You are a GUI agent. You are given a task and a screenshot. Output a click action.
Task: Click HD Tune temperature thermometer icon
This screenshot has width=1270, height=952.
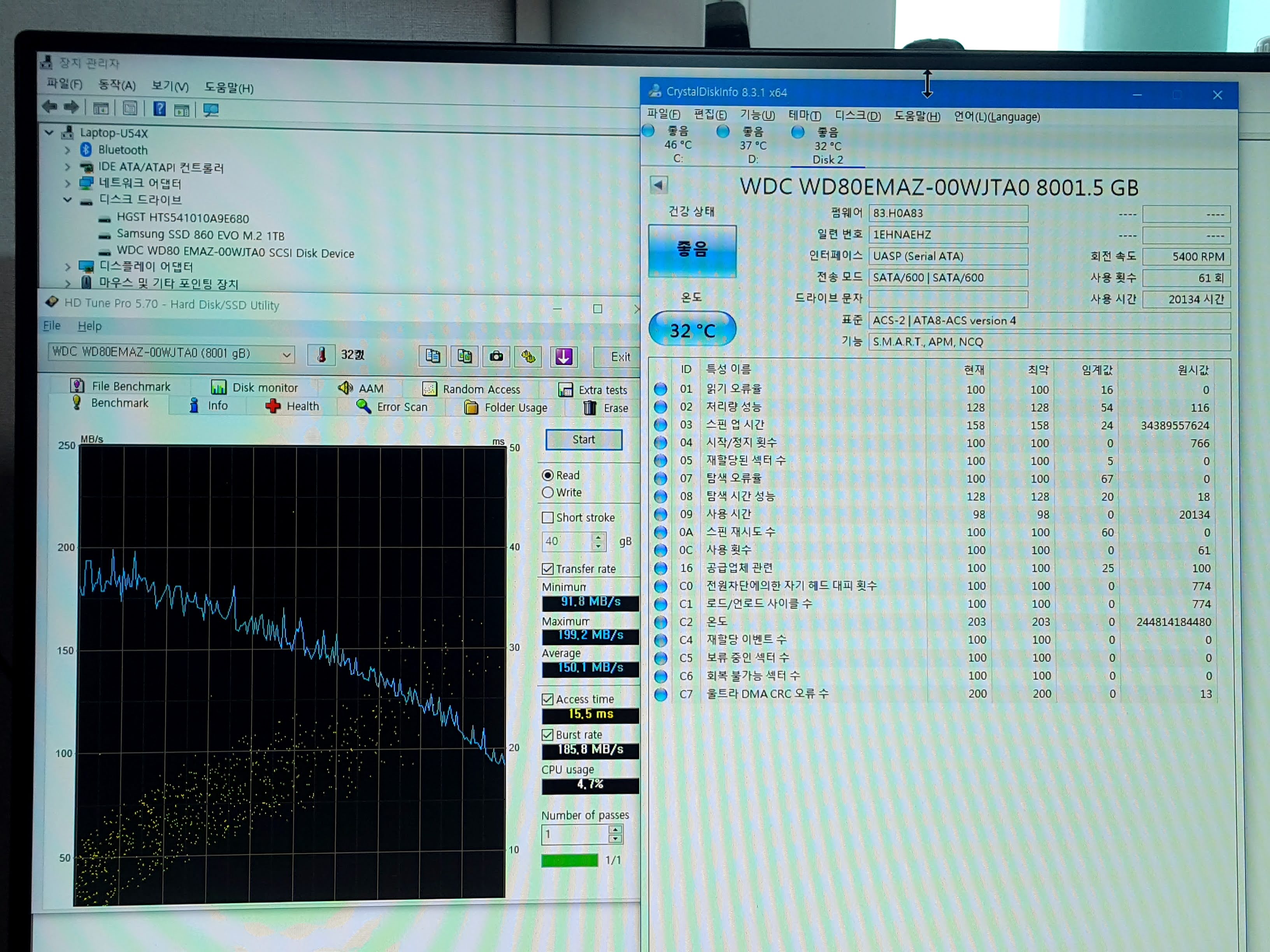click(x=321, y=355)
